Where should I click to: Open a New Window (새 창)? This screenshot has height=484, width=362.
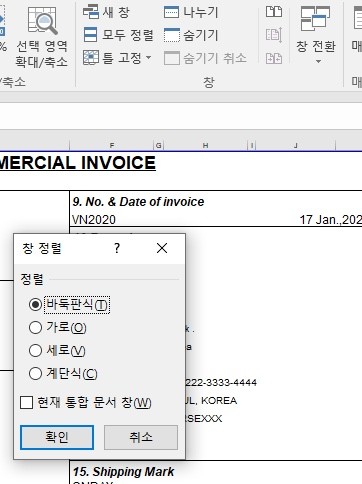(106, 12)
